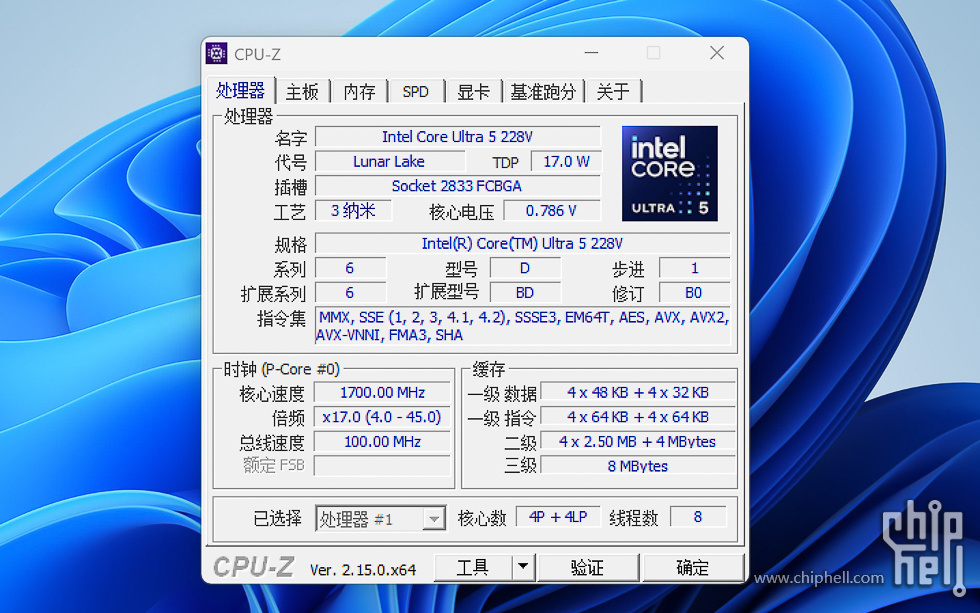Switch to the 关于 tab
This screenshot has height=613, width=980.
(612, 92)
